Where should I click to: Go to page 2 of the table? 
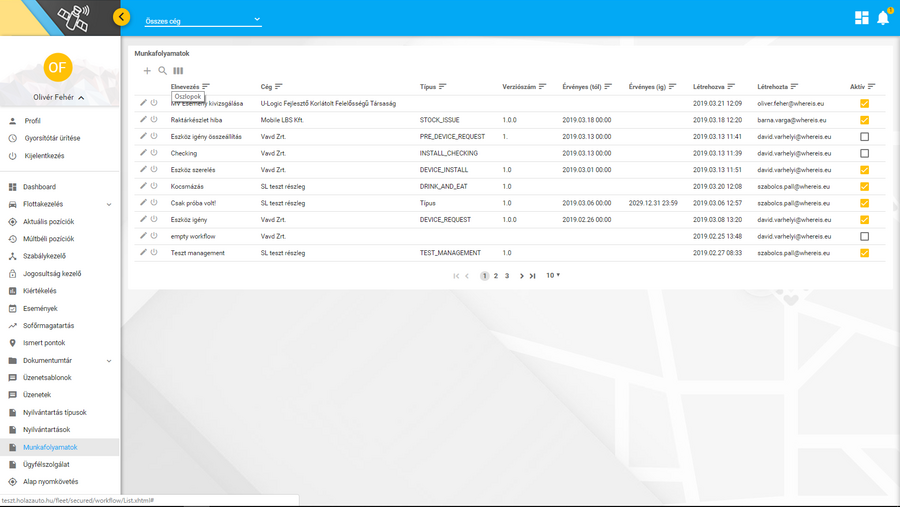496,276
